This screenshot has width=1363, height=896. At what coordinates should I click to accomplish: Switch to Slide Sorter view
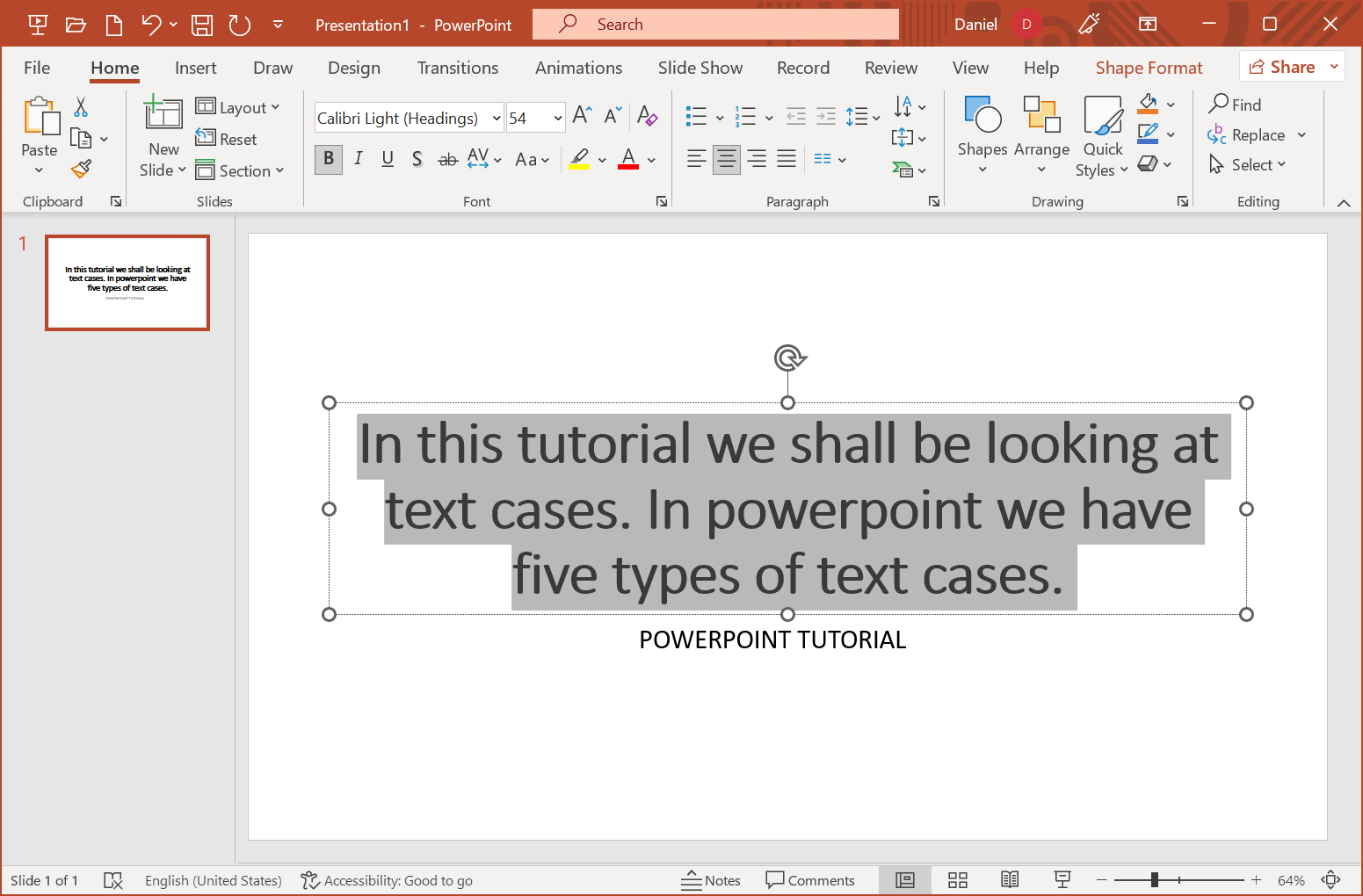point(957,879)
